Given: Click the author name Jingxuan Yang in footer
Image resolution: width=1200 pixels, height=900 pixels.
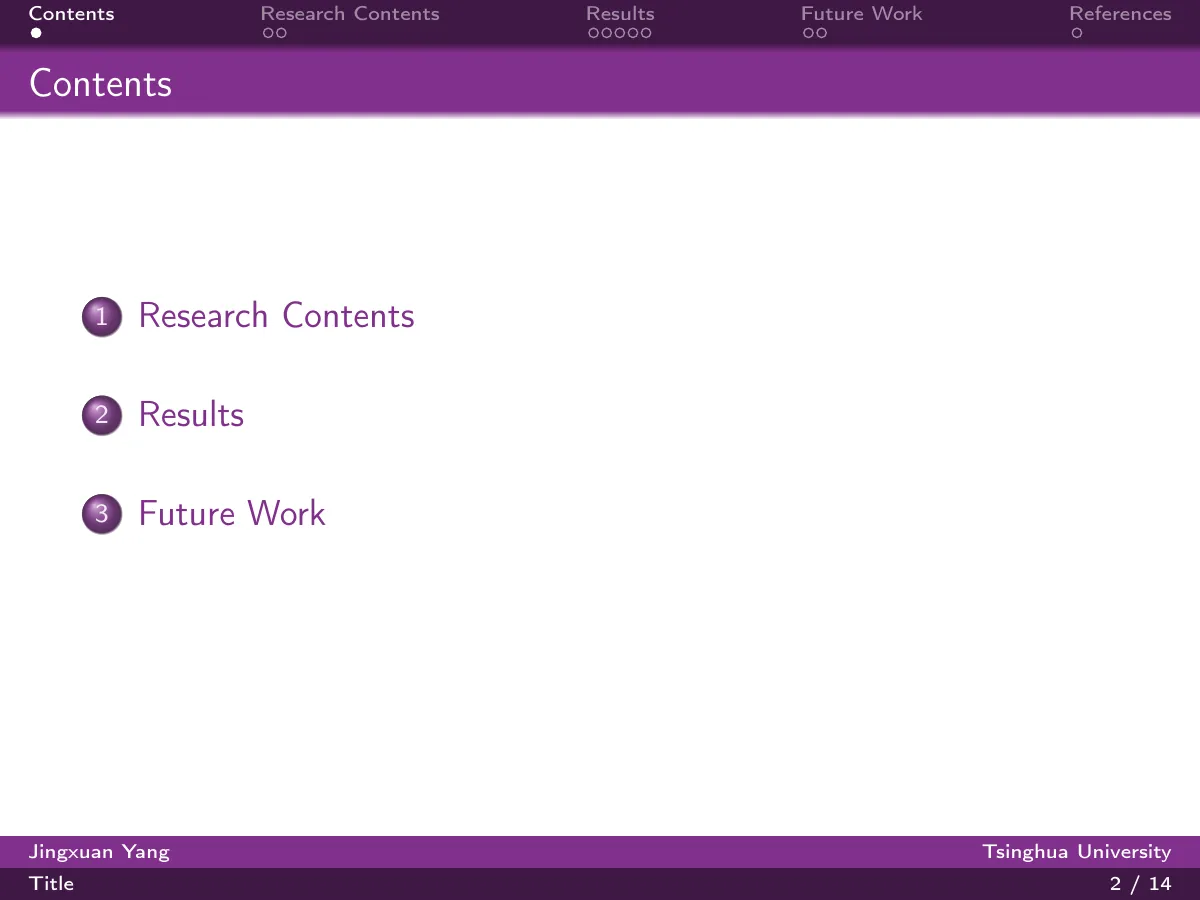Looking at the screenshot, I should (99, 852).
